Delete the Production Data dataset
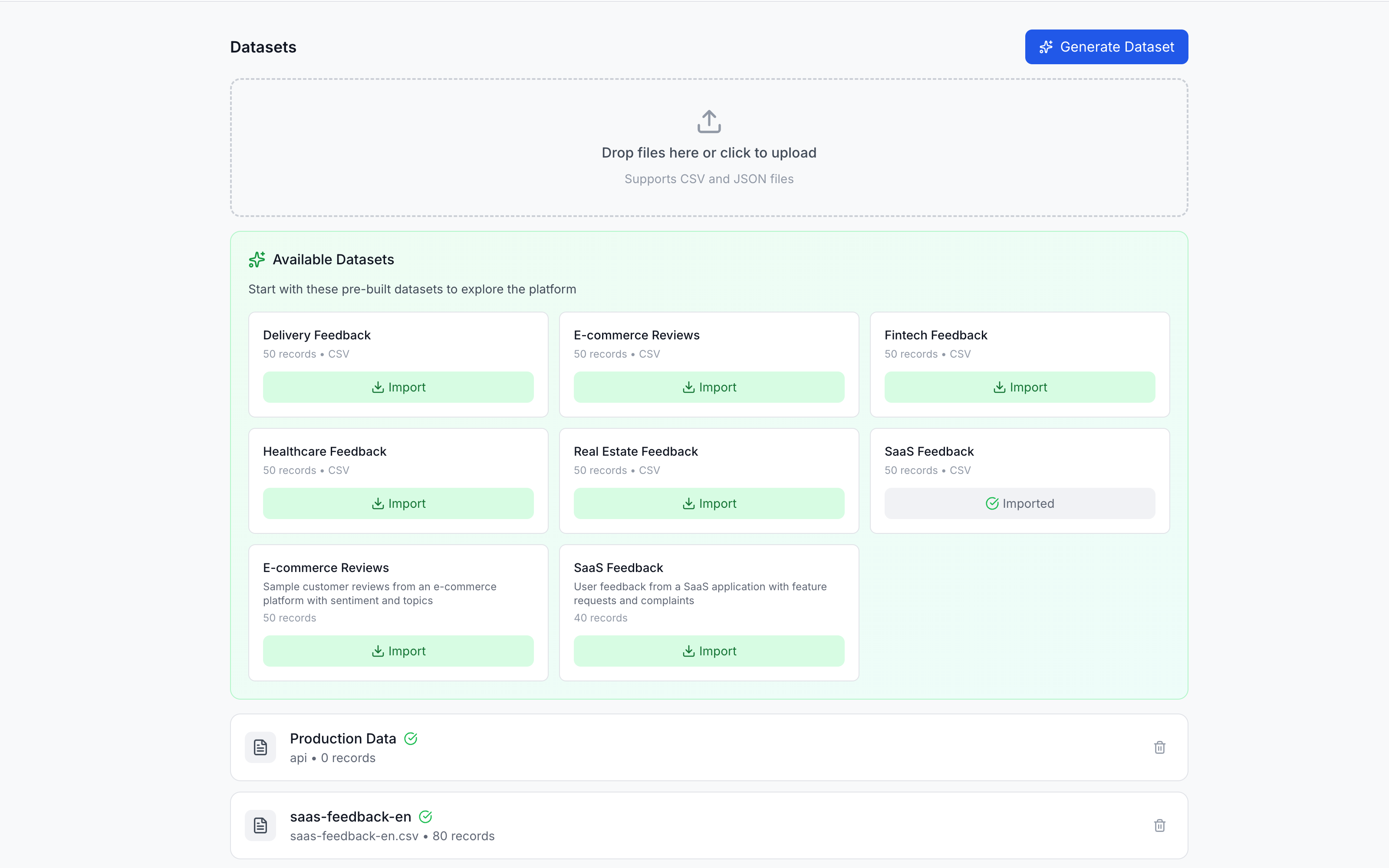 pos(1159,747)
